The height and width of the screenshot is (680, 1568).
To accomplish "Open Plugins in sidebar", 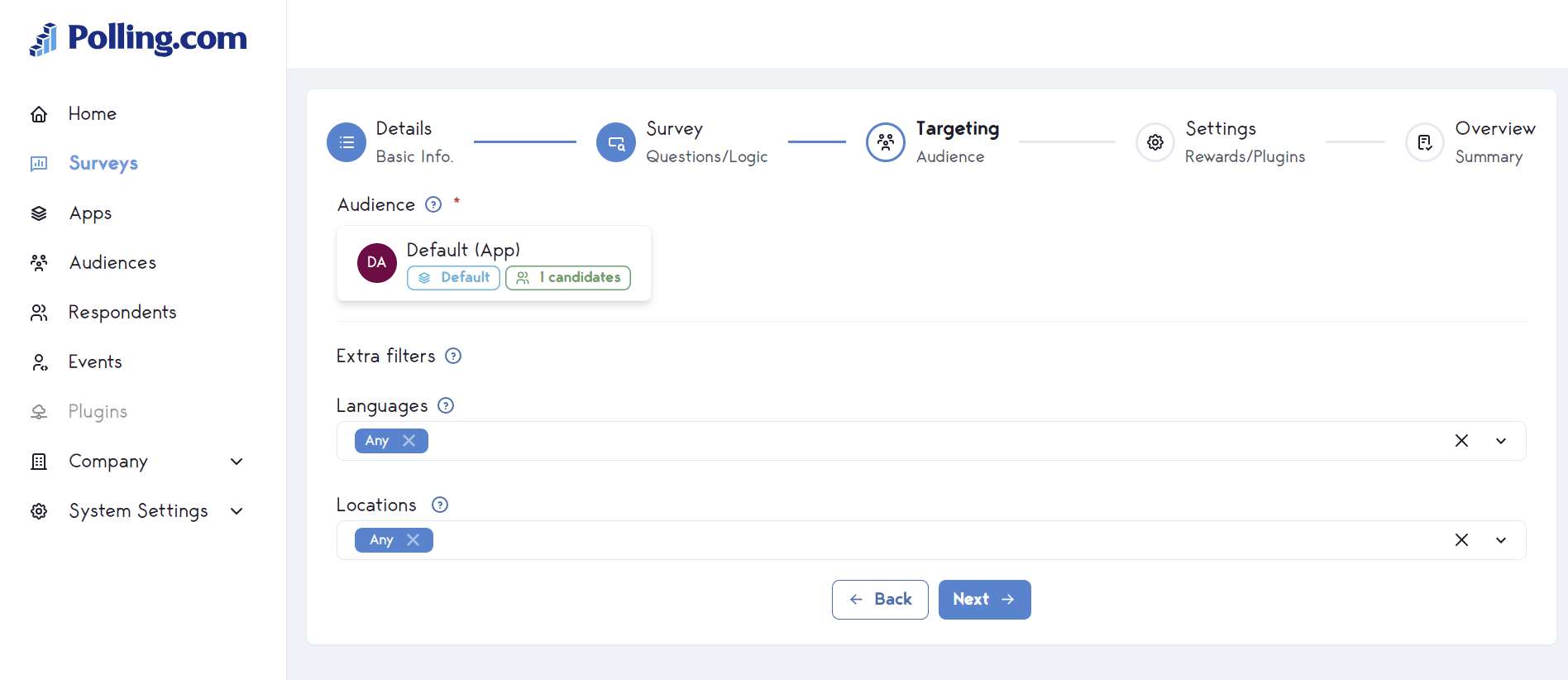I will pos(98,412).
